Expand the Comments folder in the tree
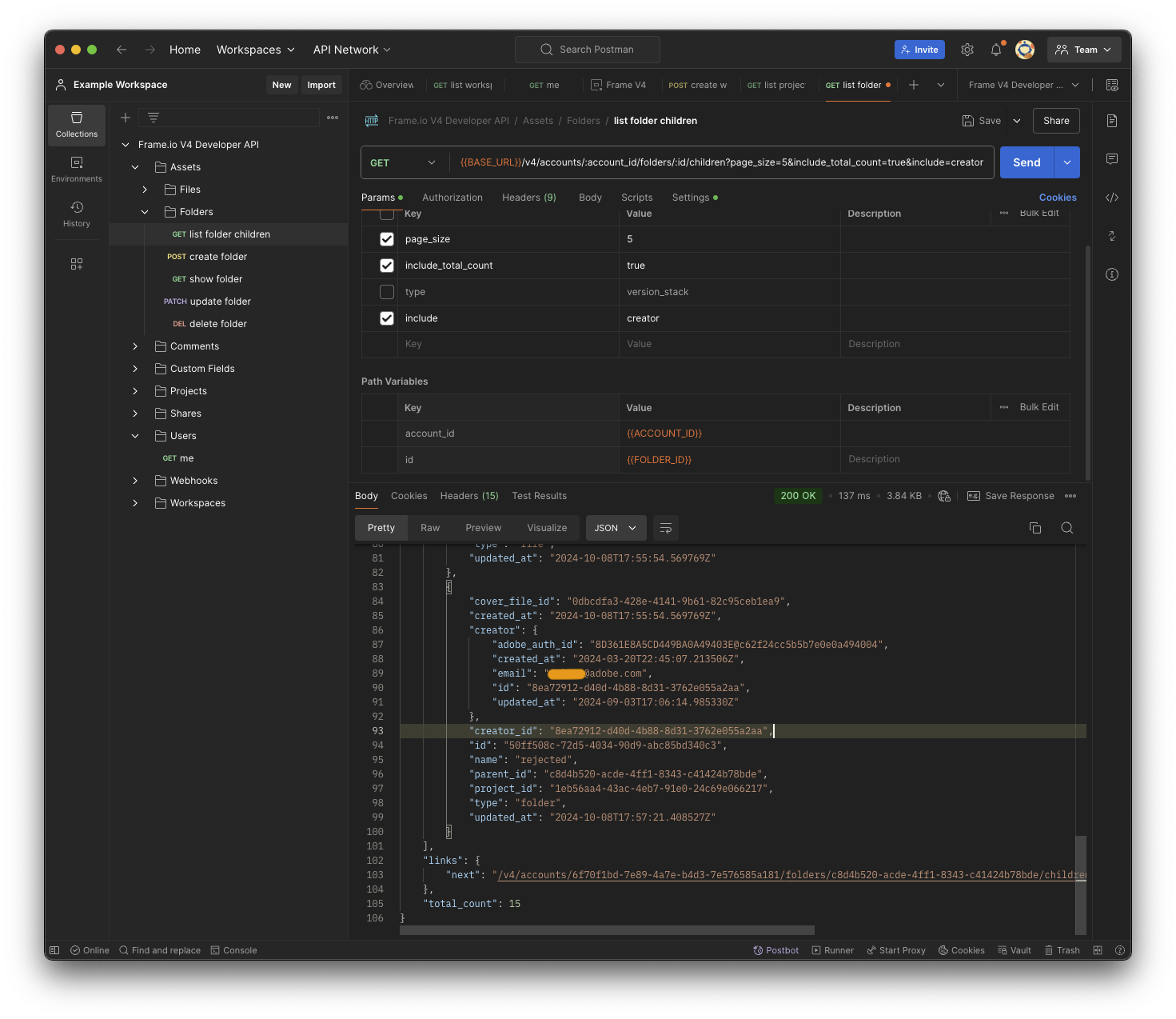 [135, 346]
